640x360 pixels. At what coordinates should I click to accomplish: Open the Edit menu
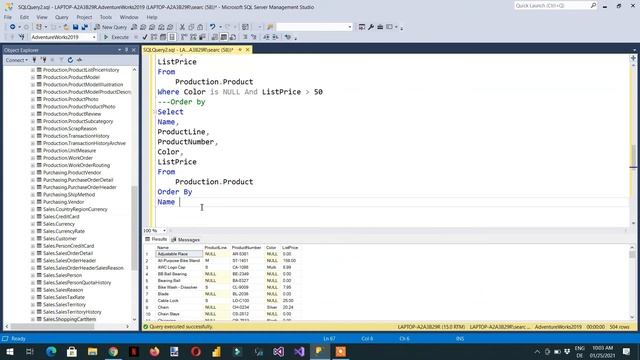[x=24, y=17]
